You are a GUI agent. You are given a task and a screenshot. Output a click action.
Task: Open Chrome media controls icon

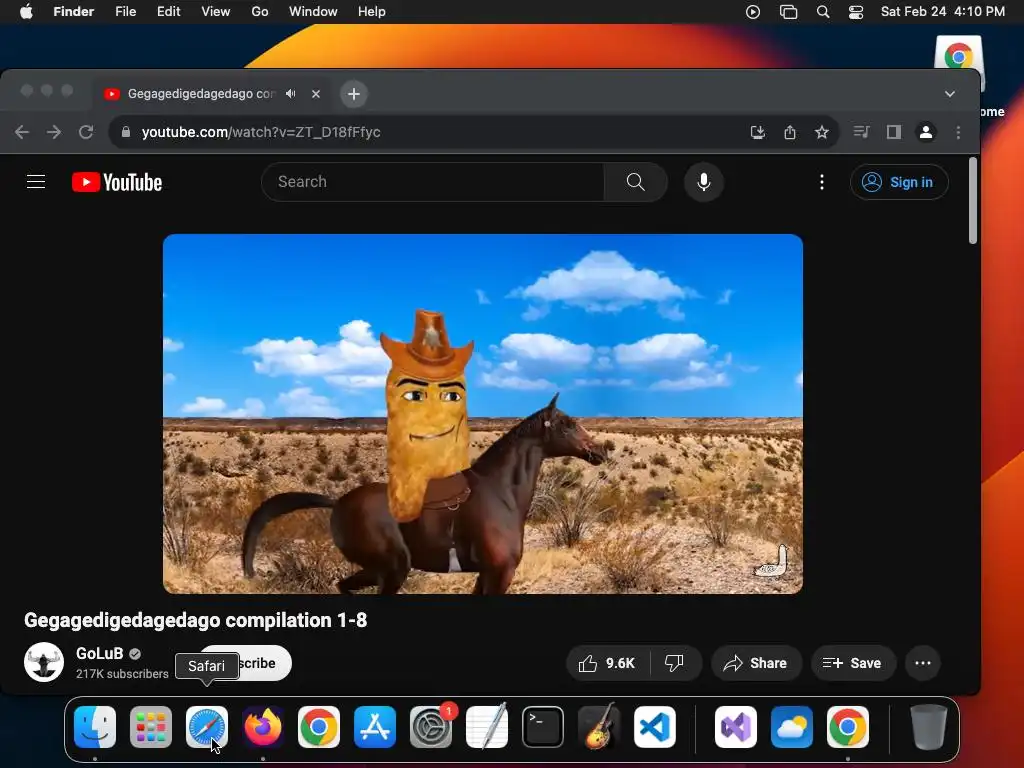(x=861, y=132)
